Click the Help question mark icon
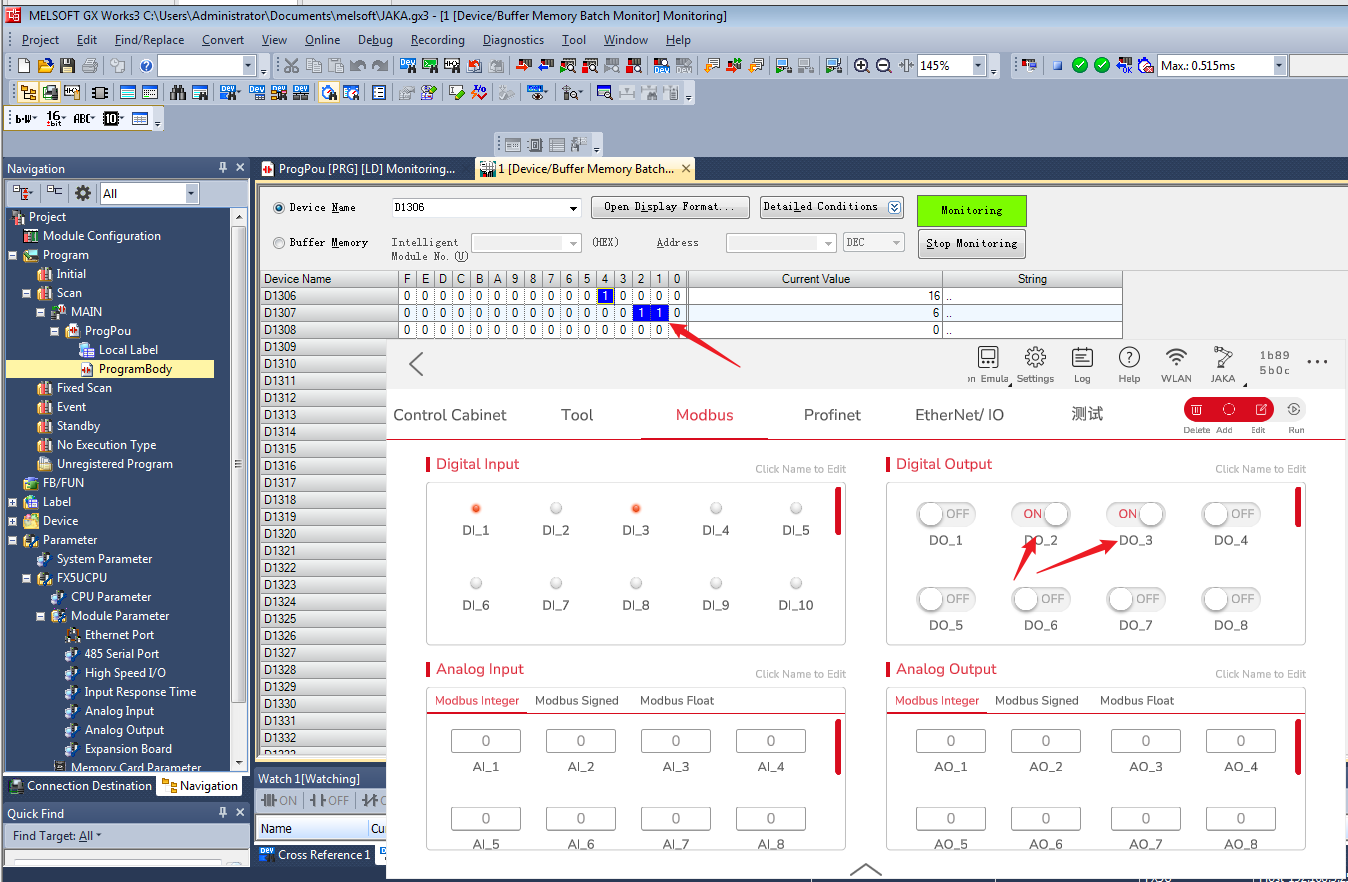 click(1129, 359)
